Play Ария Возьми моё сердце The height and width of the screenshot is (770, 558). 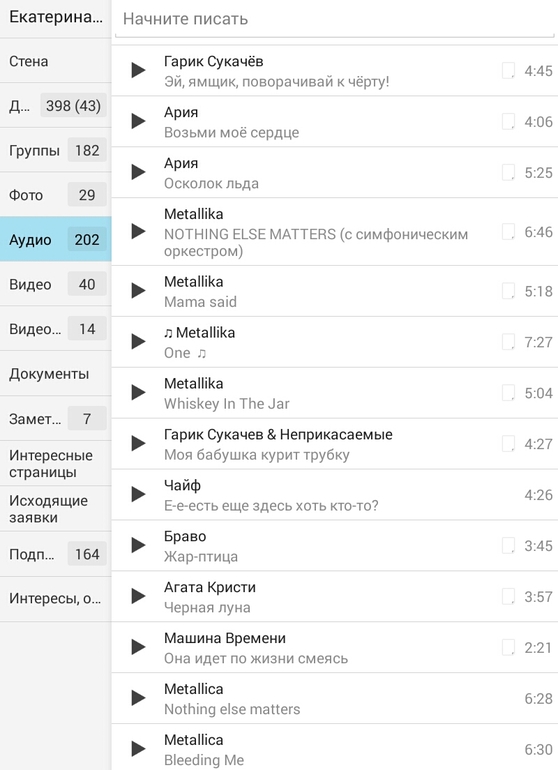click(139, 121)
